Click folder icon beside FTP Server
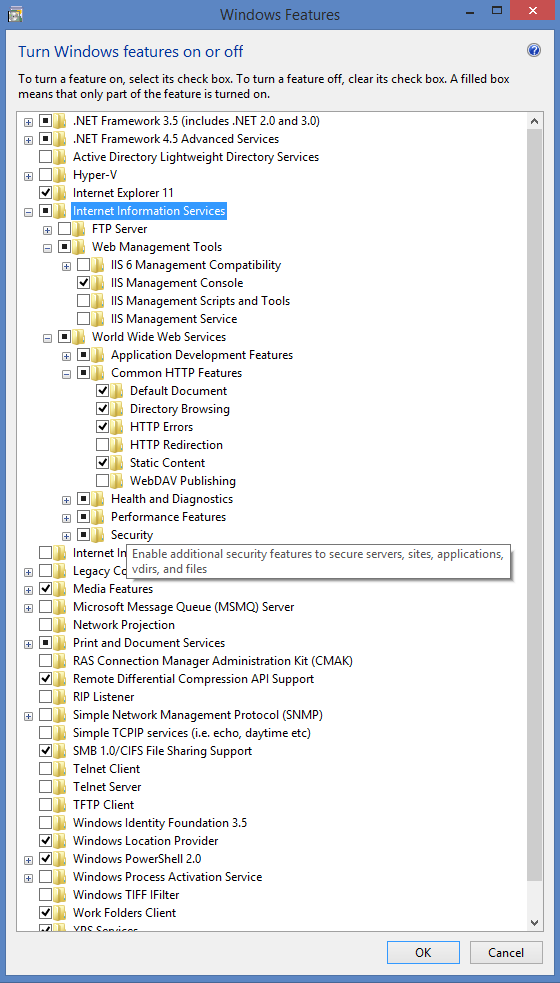The height and width of the screenshot is (983, 560). click(79, 229)
